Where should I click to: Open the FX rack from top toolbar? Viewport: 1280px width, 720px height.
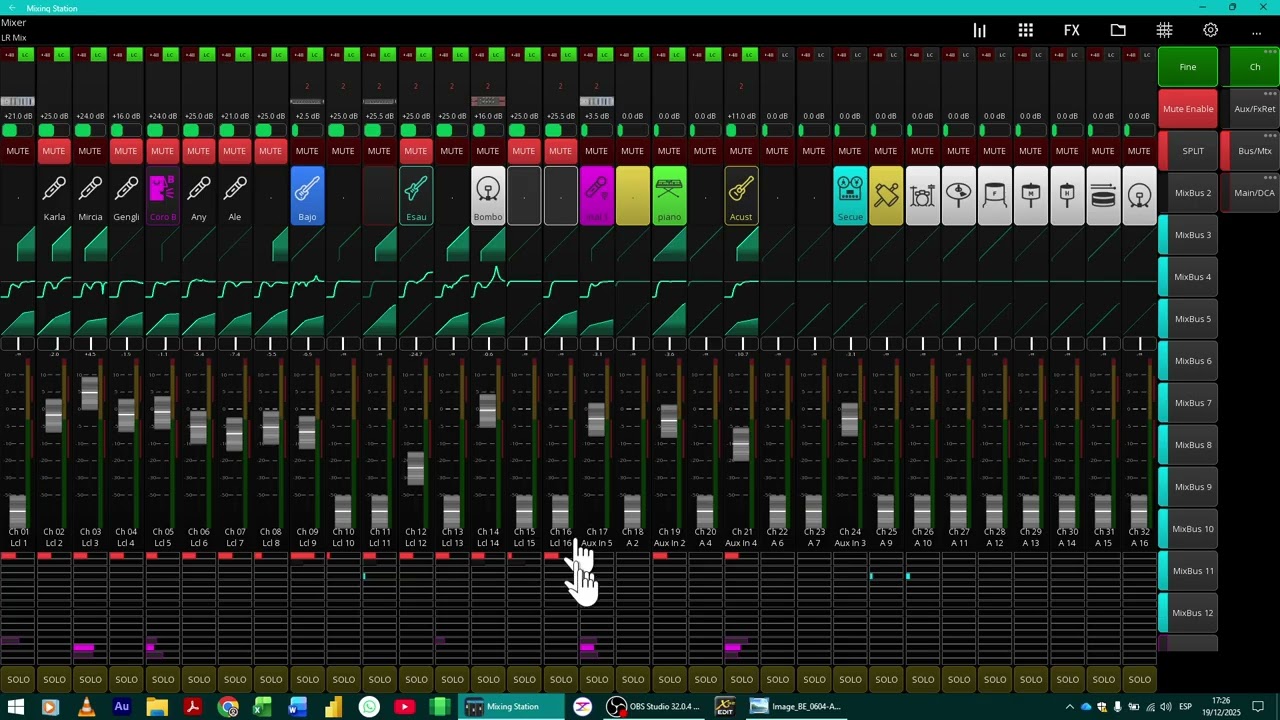(1072, 30)
